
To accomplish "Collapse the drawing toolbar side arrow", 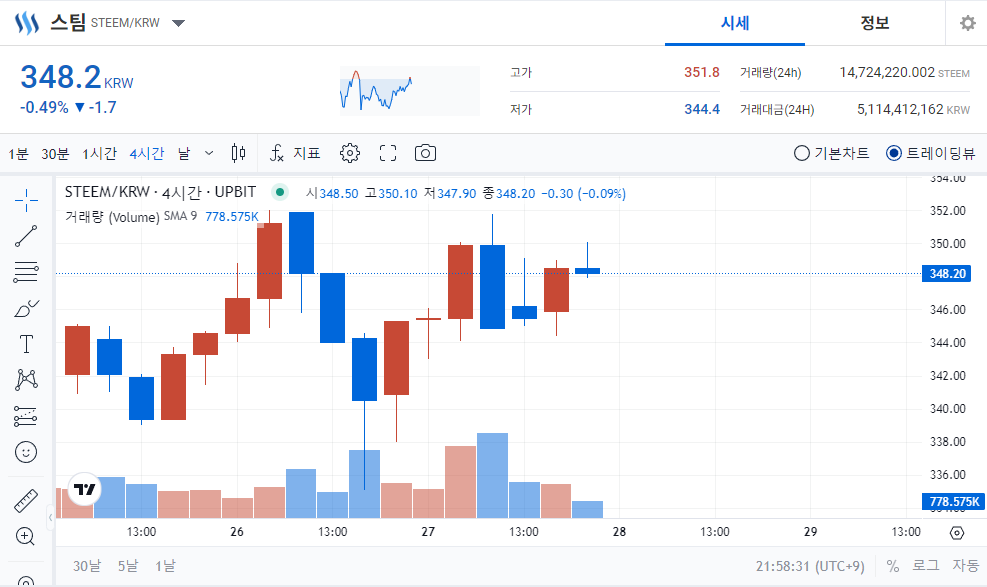I will pos(50,517).
